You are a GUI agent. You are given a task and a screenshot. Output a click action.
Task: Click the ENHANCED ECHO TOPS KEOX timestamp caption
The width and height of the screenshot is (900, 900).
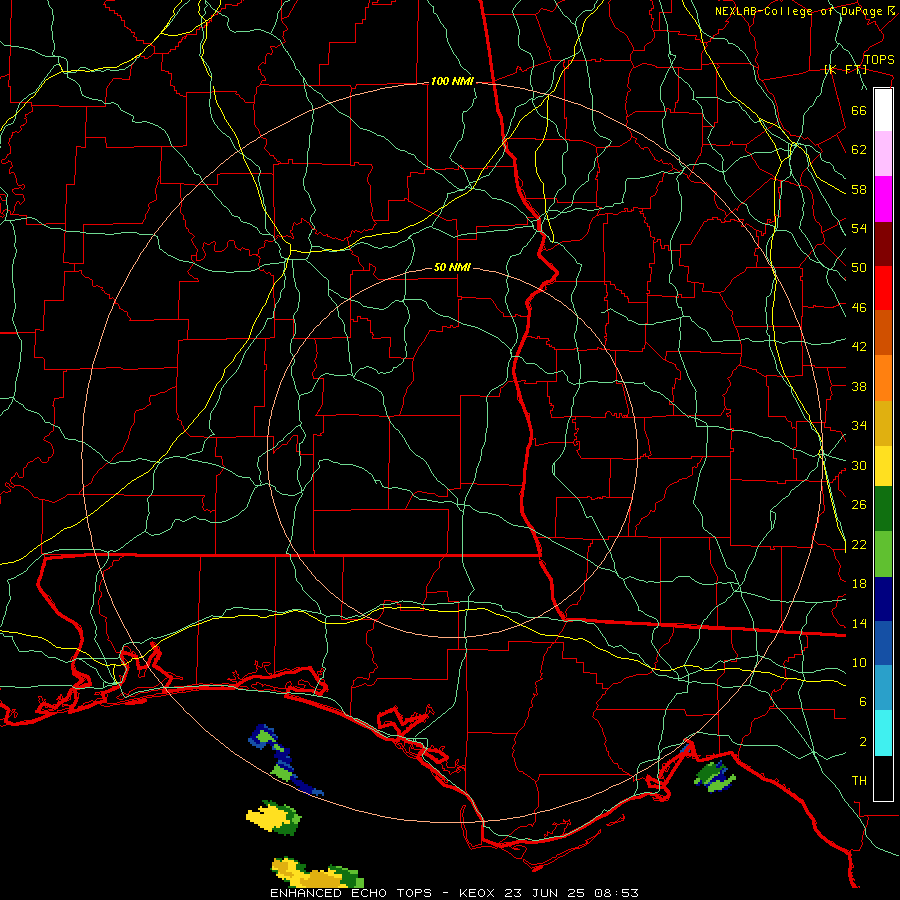[x=454, y=893]
